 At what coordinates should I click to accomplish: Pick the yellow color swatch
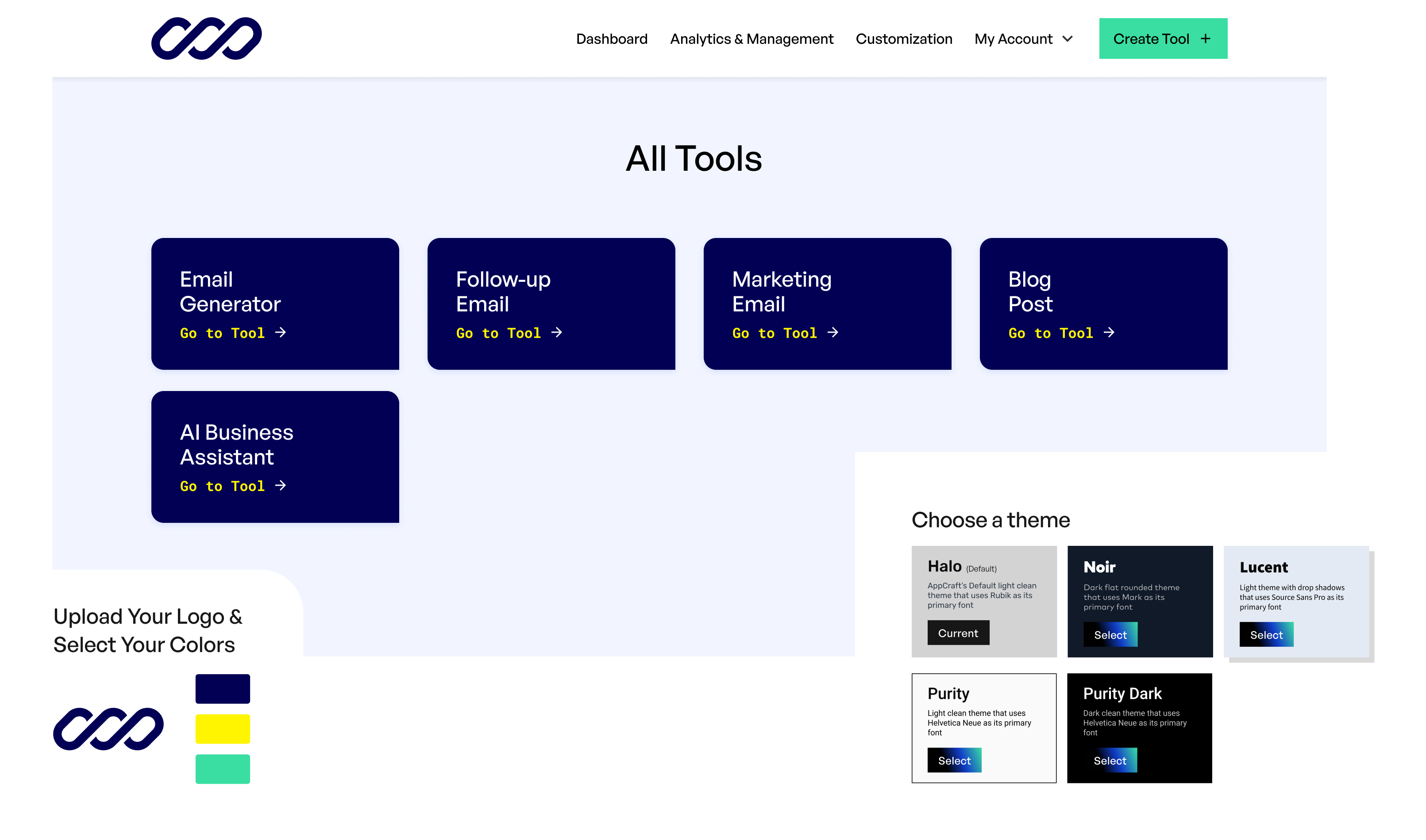point(223,729)
